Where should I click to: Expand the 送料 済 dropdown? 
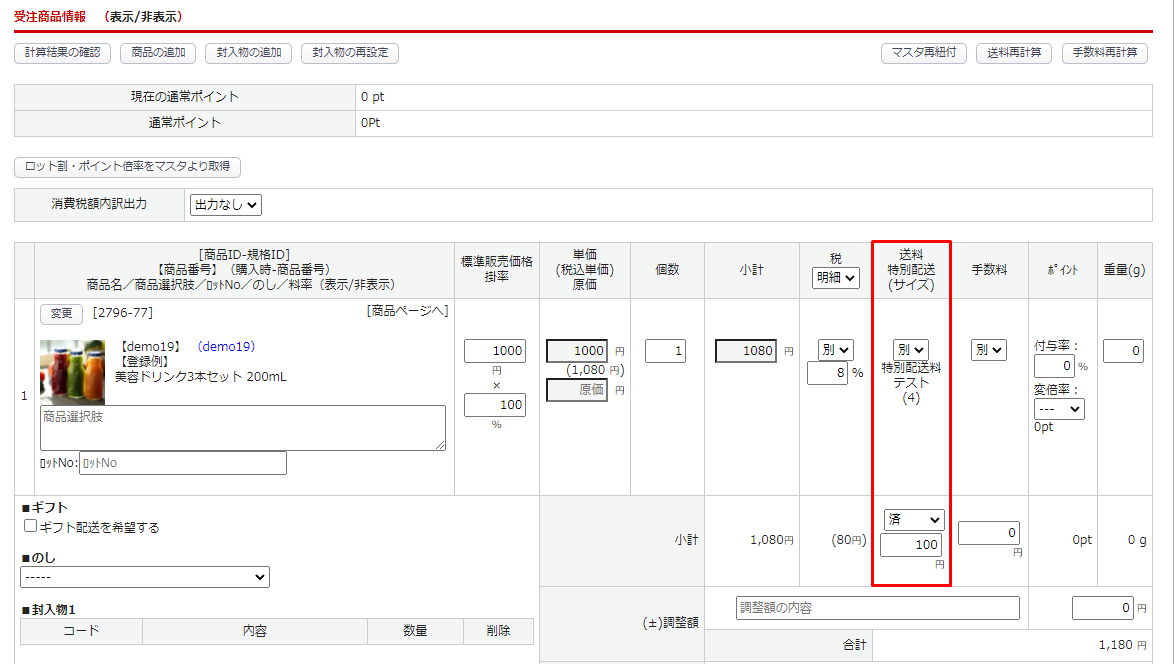tap(914, 520)
